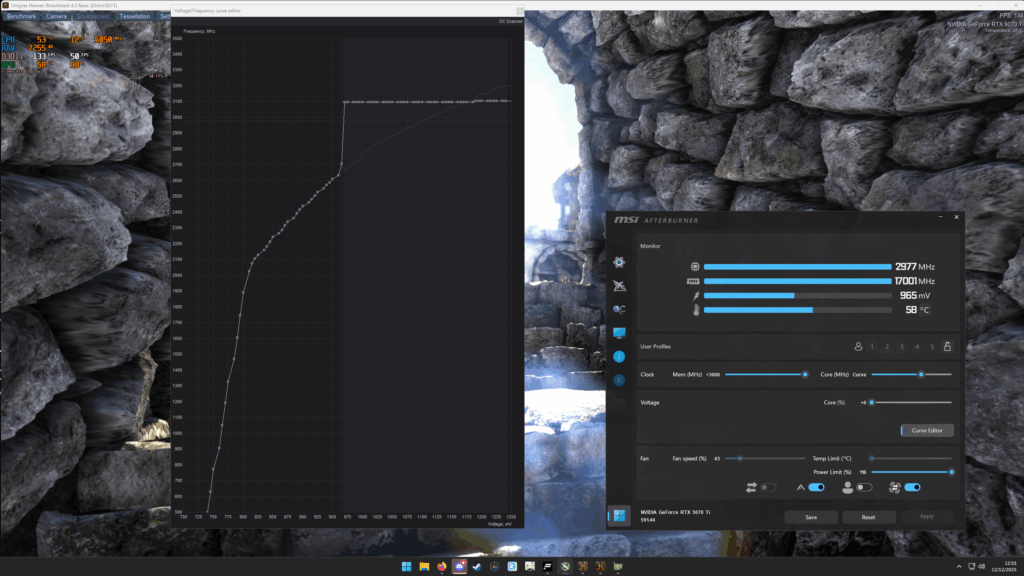Toggle the °C temperature unit button
The width and height of the screenshot is (1024, 576).
pyautogui.click(x=924, y=310)
